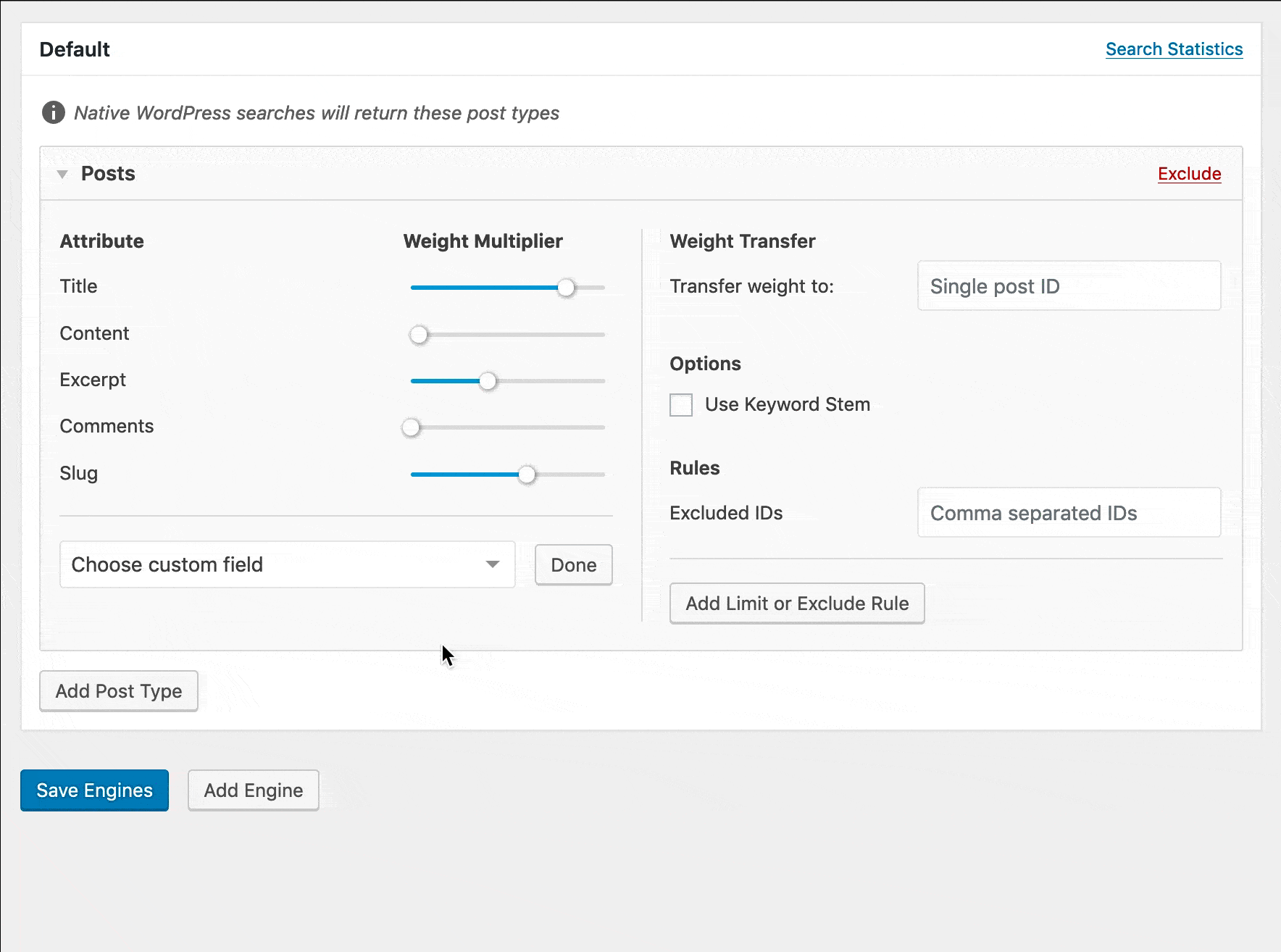Open the Choose custom field dropdown
The width and height of the screenshot is (1281, 952).
pos(287,564)
